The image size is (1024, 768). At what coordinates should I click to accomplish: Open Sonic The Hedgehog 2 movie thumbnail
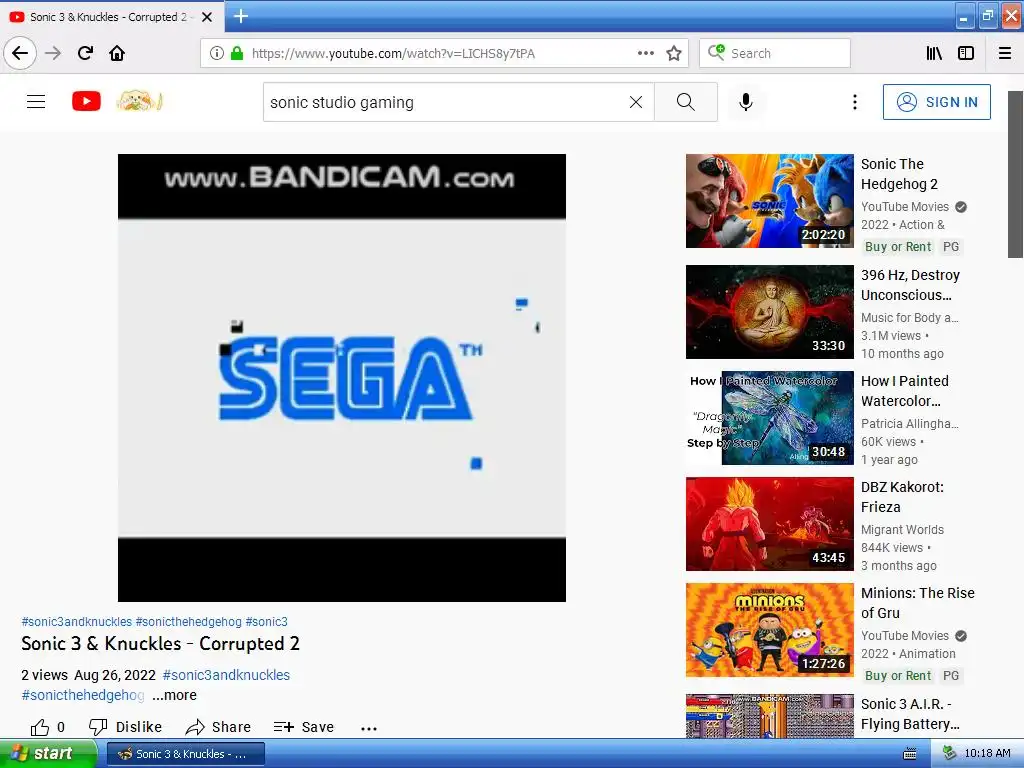(769, 201)
